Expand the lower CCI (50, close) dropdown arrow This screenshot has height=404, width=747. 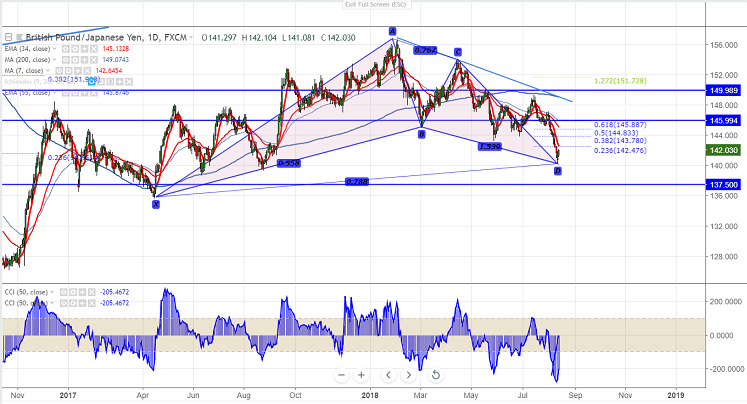(52, 303)
